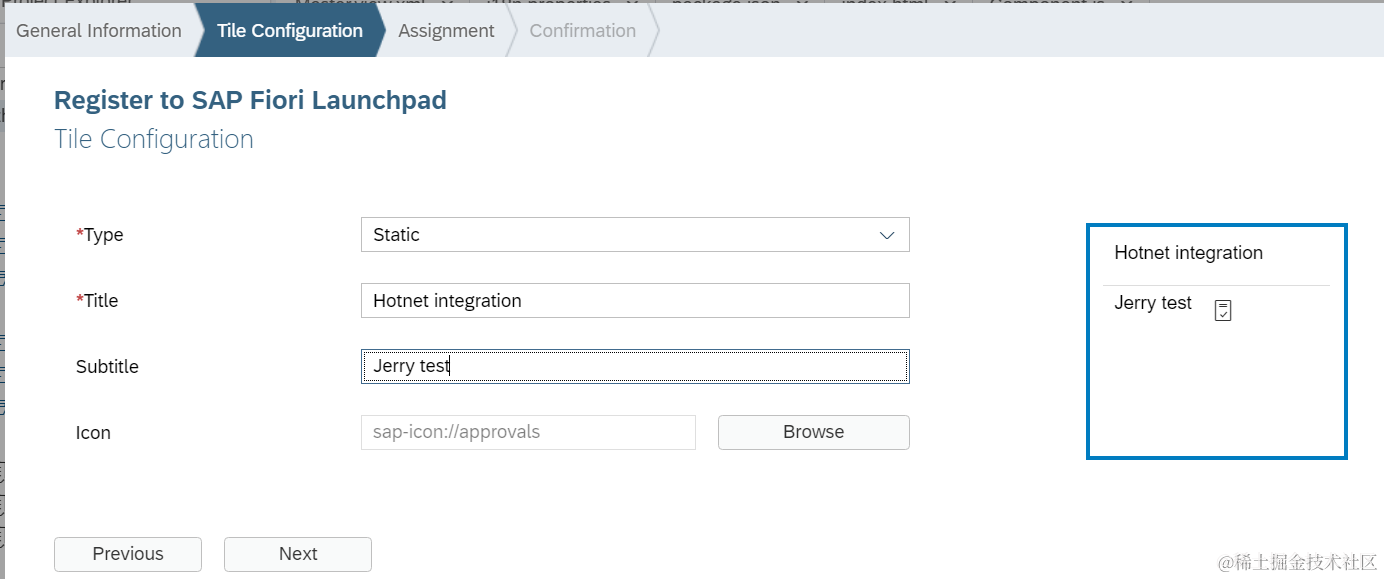Screen dimensions: 1384x579
Task: Click the Subtitle field label
Action: 107,367
